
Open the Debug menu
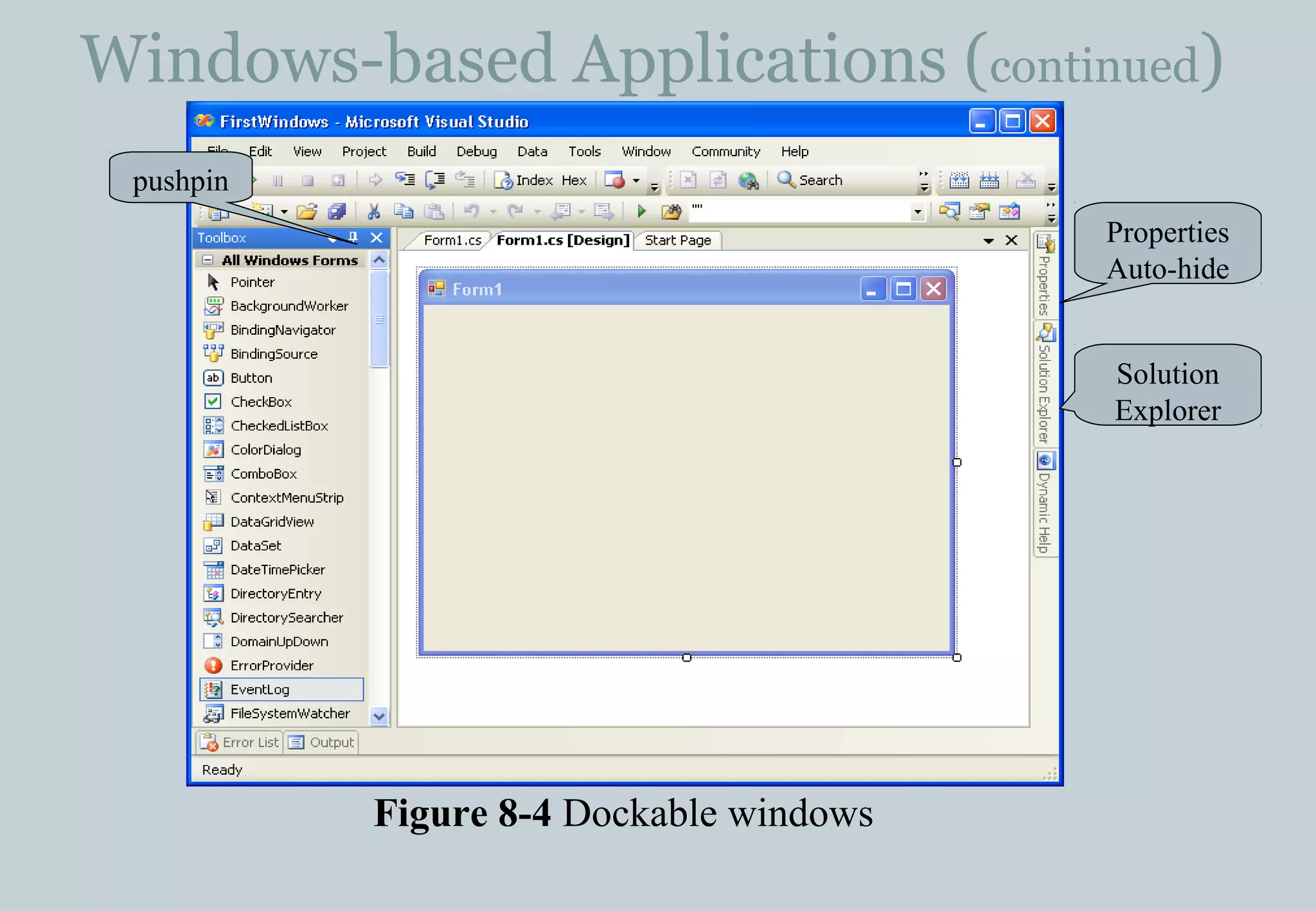tap(477, 152)
